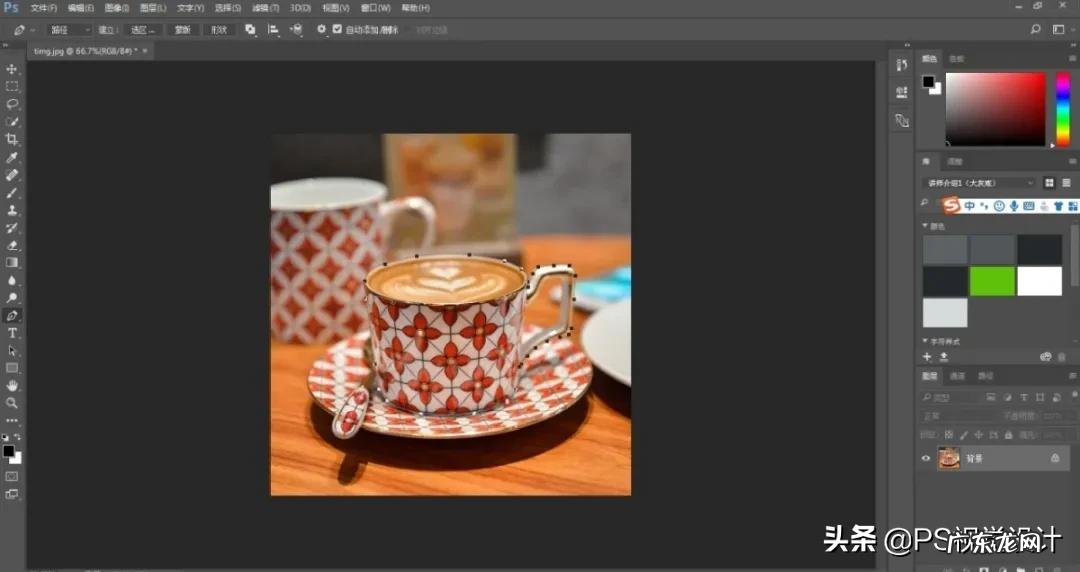
Task: Select the Lasso tool
Action: click(x=12, y=104)
